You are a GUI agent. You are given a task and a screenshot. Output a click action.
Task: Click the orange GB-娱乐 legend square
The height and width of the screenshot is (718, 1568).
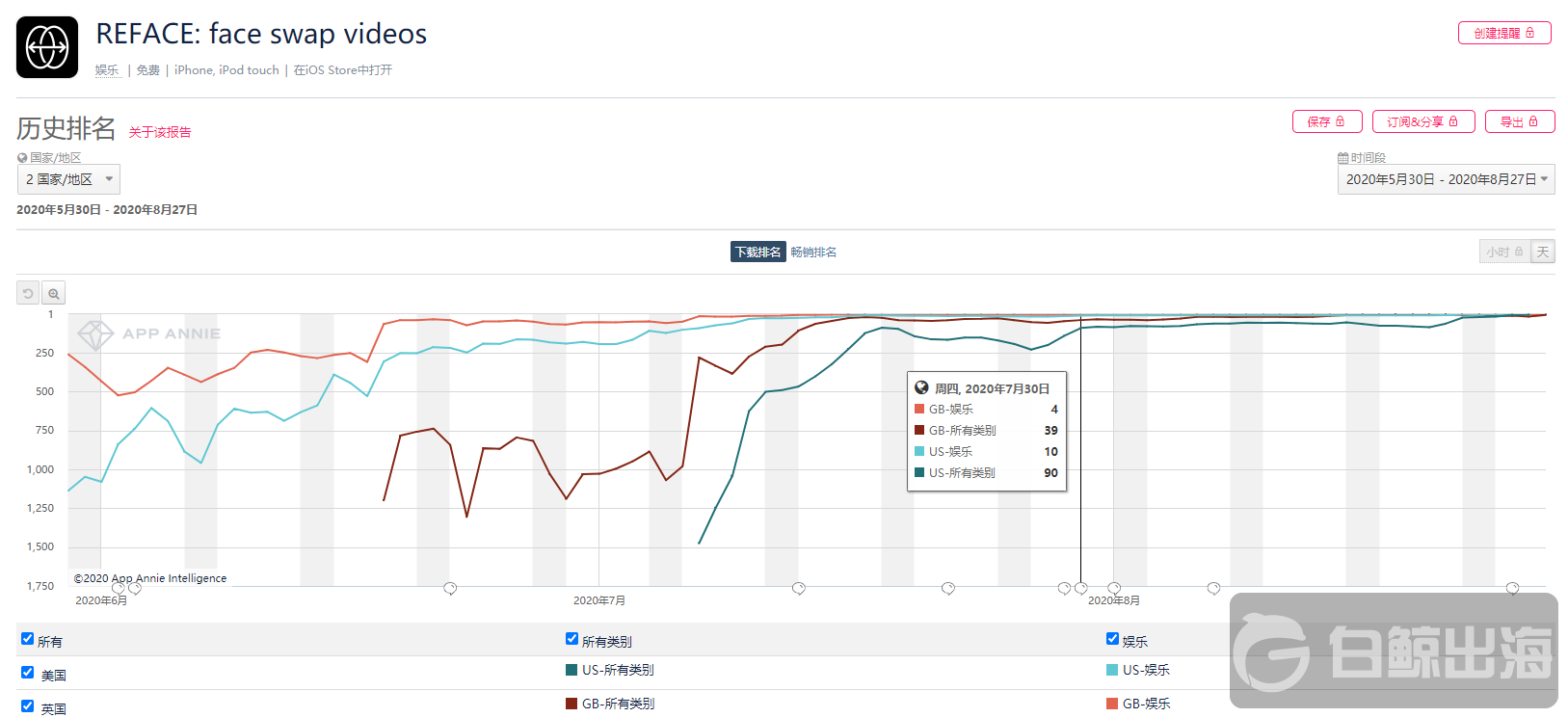1112,704
